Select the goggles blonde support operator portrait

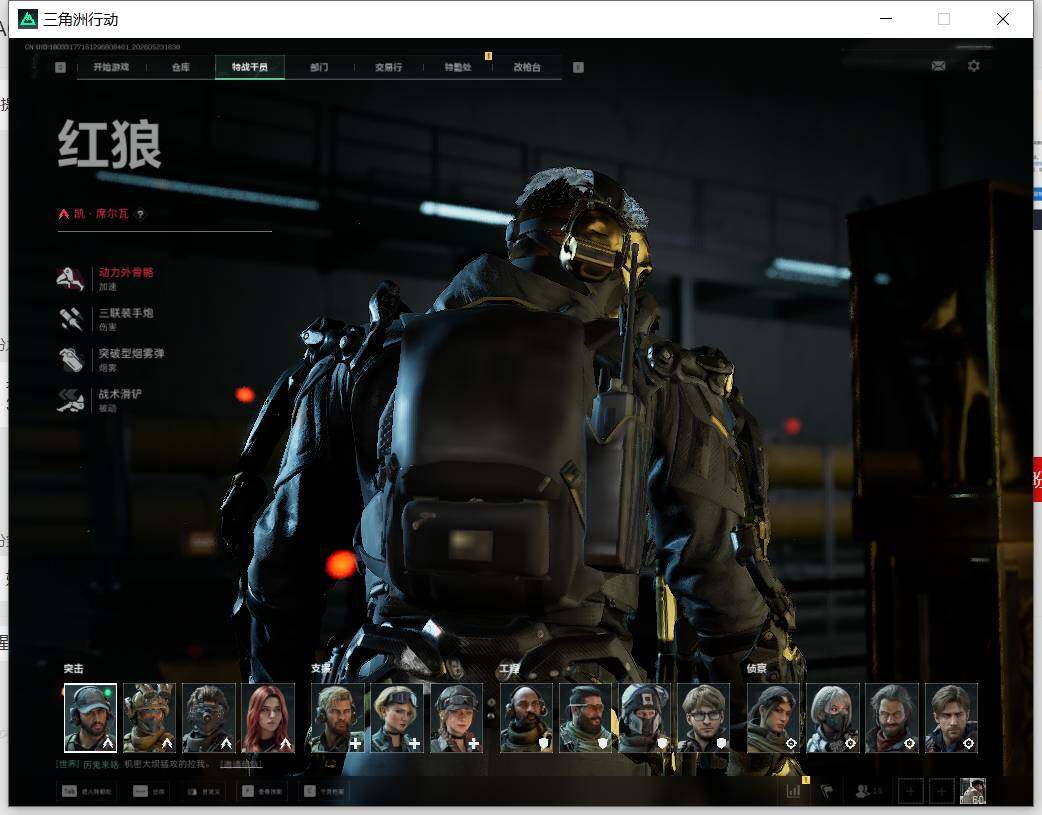397,718
